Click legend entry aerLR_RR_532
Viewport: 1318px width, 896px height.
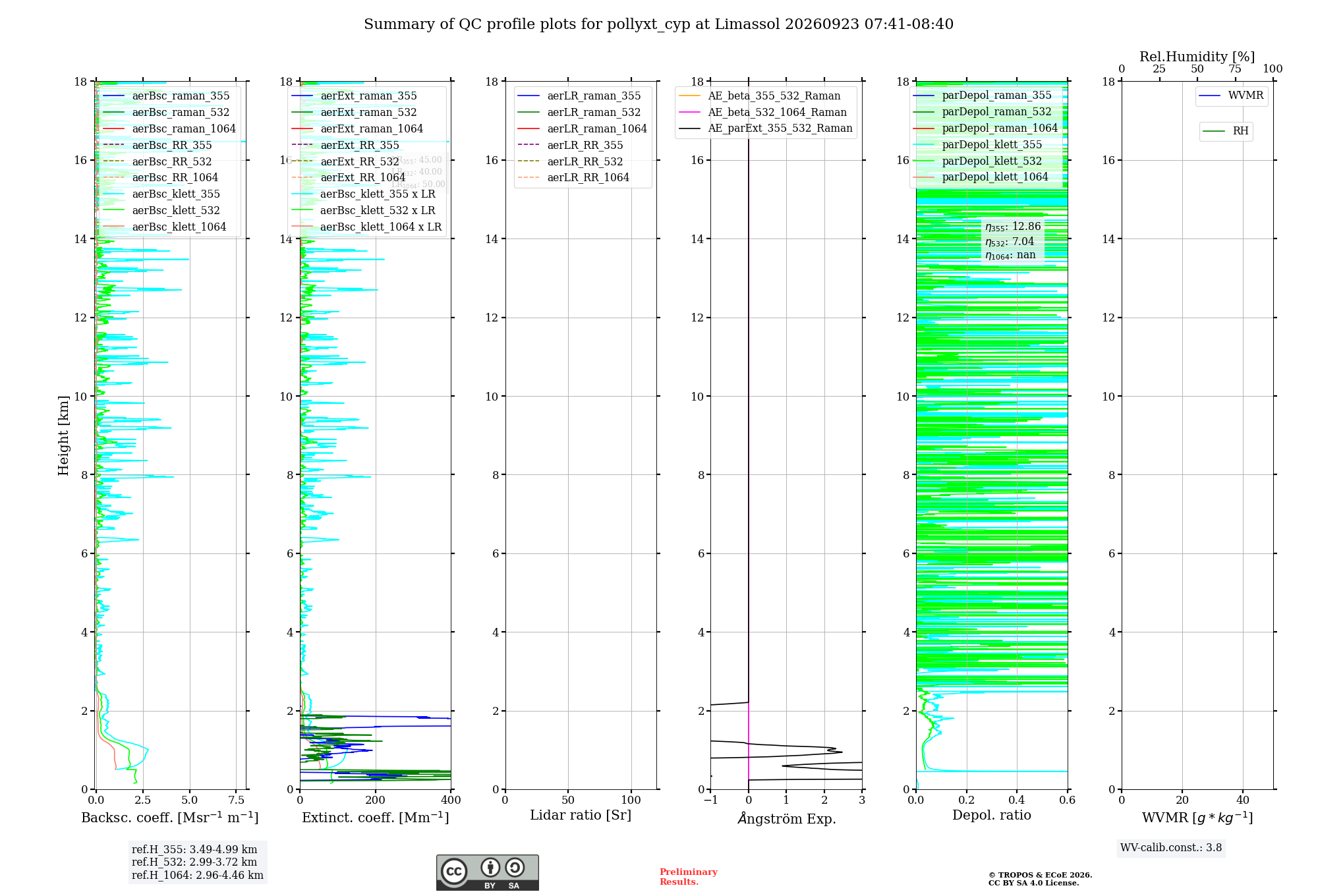[x=571, y=161]
